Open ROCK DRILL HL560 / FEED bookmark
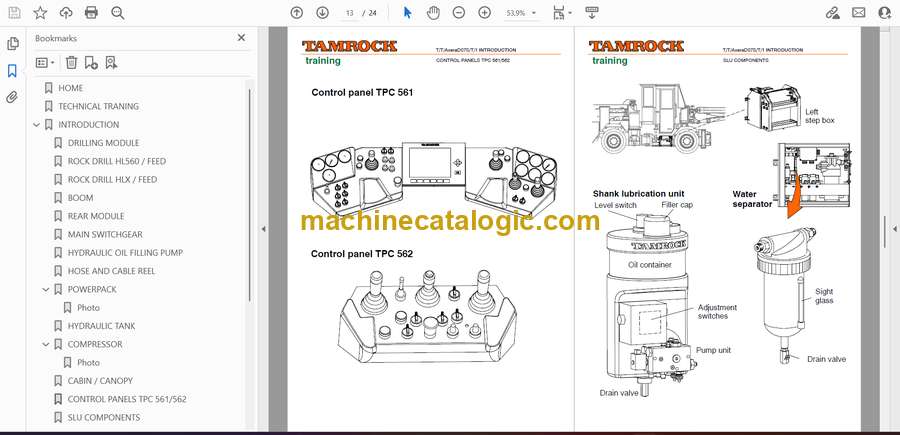This screenshot has width=900, height=435. tap(117, 161)
